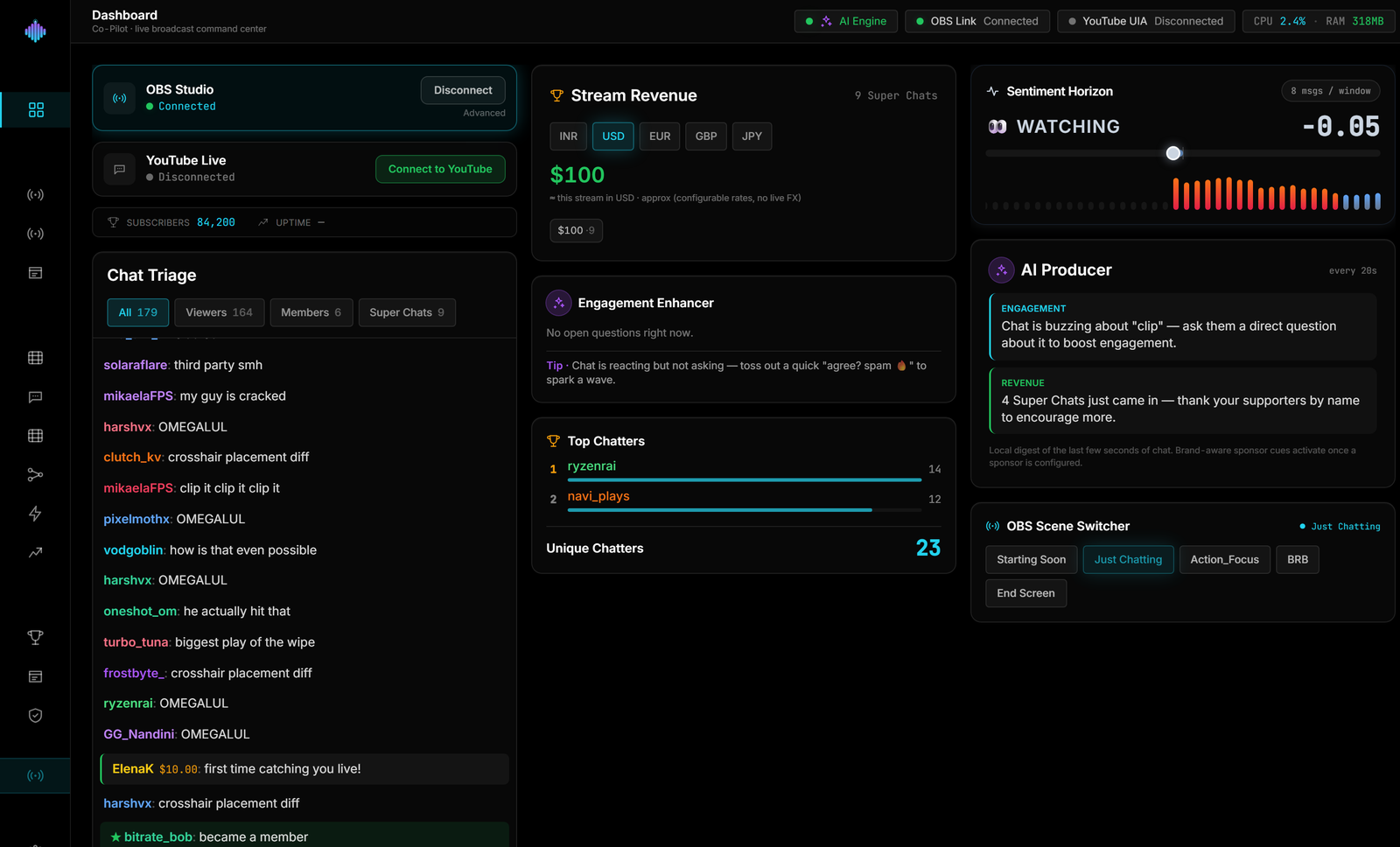Image resolution: width=1400 pixels, height=847 pixels.
Task: Click the Top Chatters trophy icon
Action: coord(553,441)
